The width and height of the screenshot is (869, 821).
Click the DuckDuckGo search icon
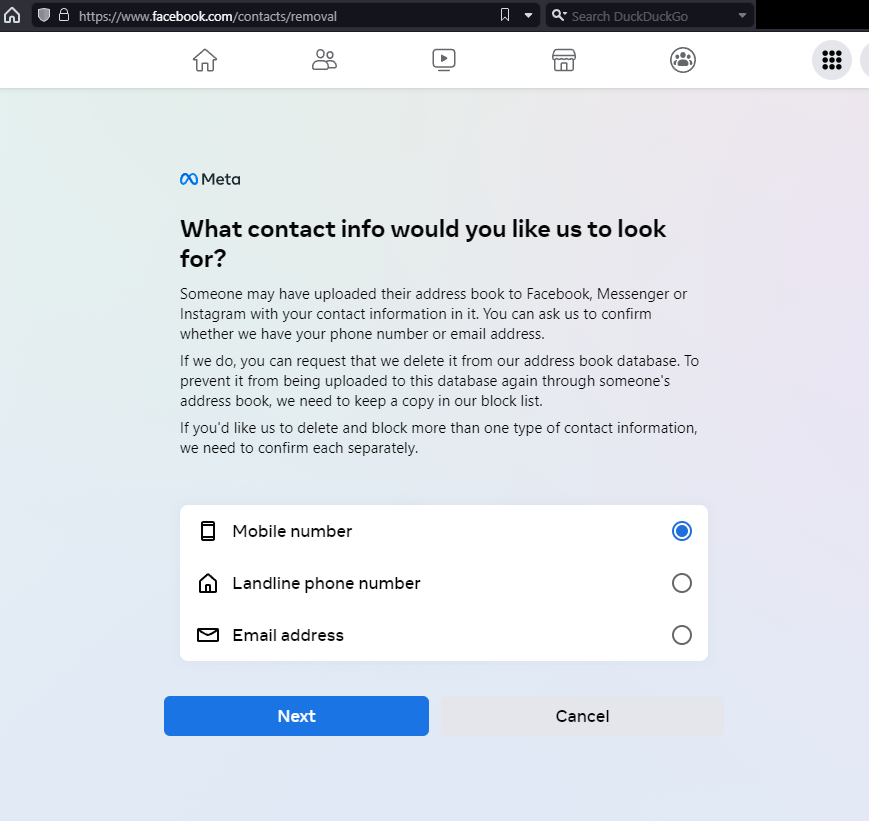click(560, 15)
